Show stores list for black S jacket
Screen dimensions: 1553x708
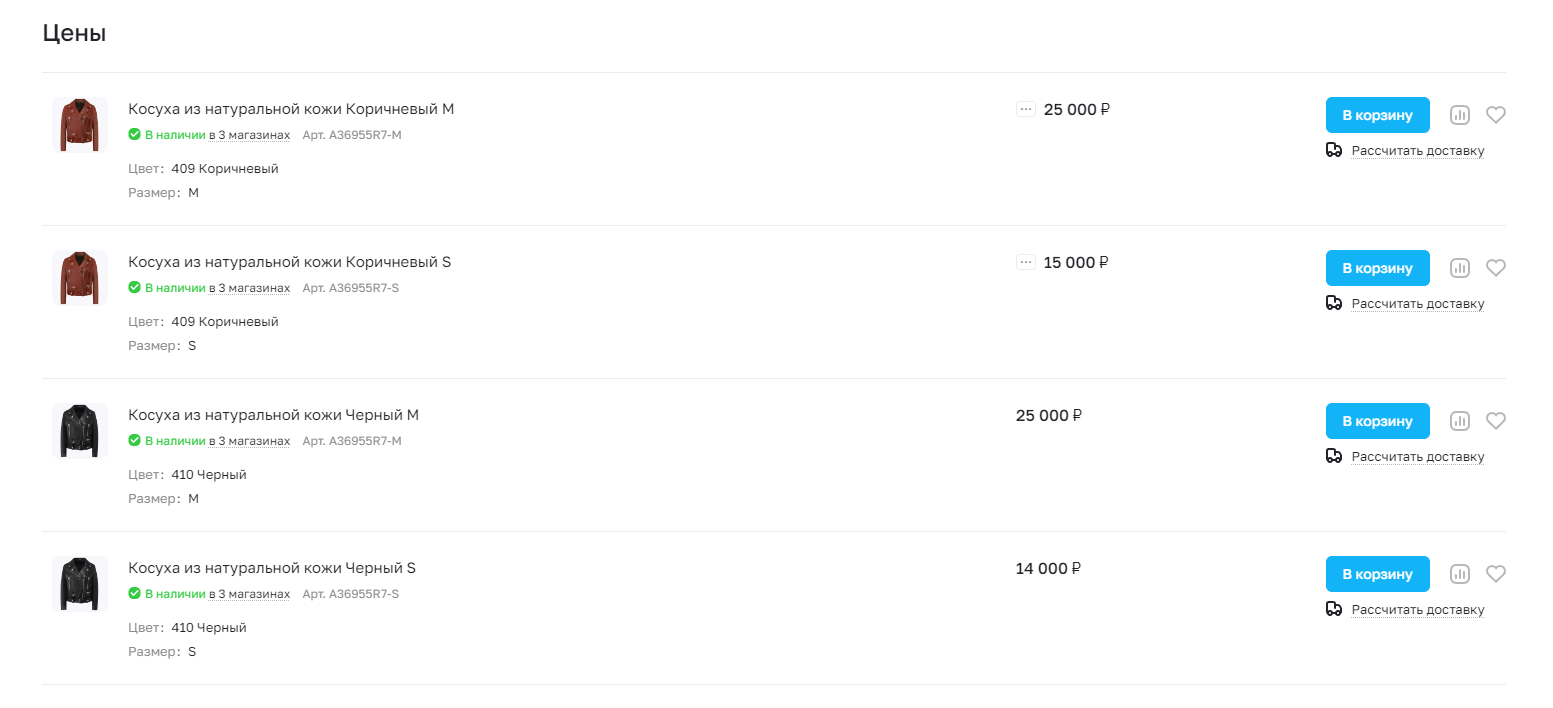249,594
